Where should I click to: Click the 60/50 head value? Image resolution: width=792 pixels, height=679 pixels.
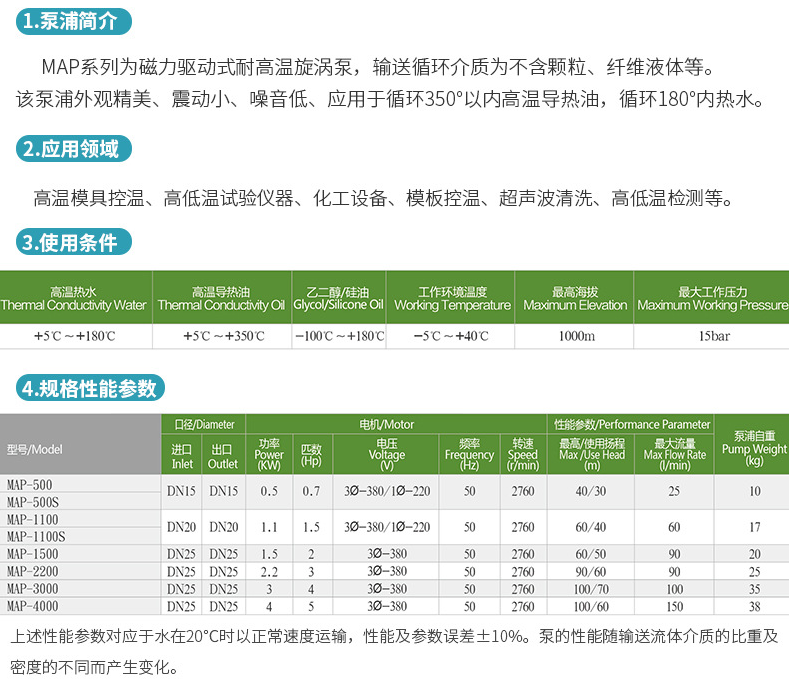[591, 554]
